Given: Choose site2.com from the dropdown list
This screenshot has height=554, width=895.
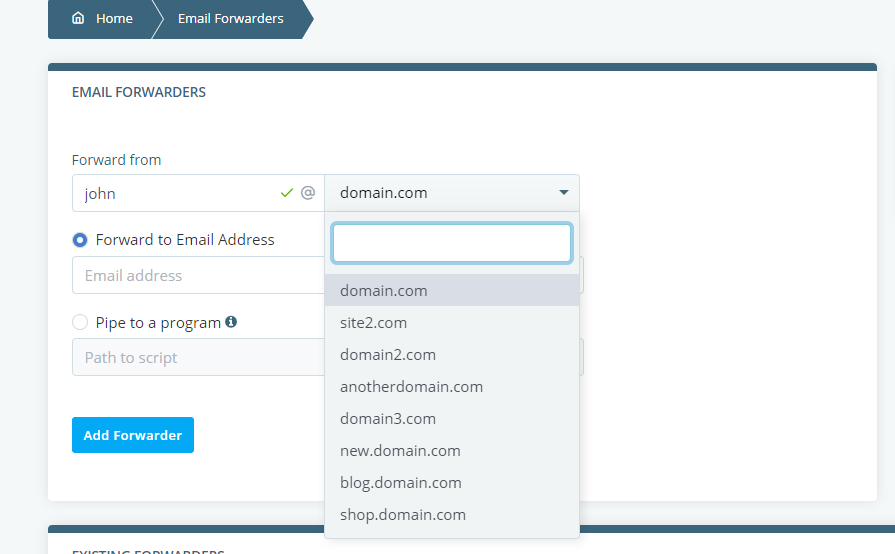Looking at the screenshot, I should pos(452,322).
